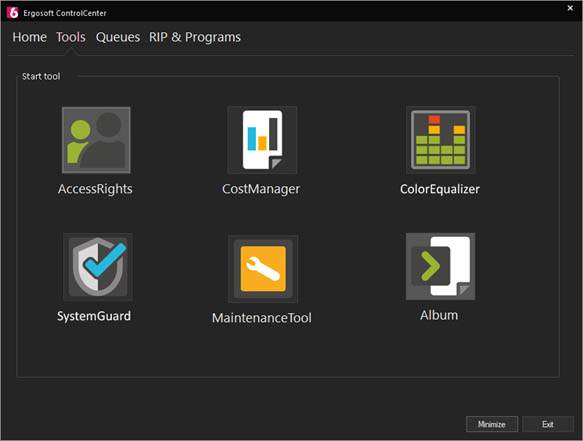Viewport: 583px width, 441px height.
Task: Start the ColorEqualizer tool icon
Action: tap(441, 140)
